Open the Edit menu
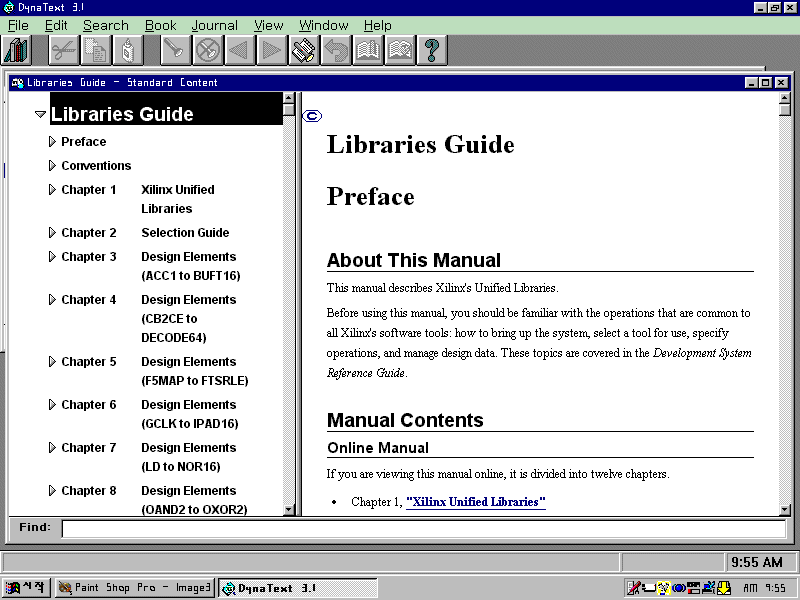This screenshot has width=800, height=600. pyautogui.click(x=56, y=26)
